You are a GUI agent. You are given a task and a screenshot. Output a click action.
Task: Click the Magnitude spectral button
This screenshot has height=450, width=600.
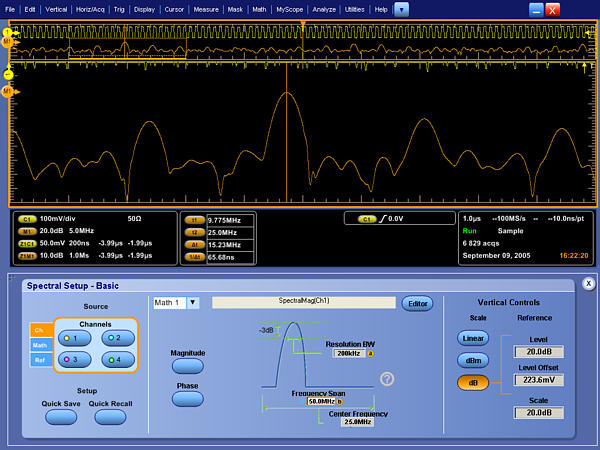click(187, 366)
